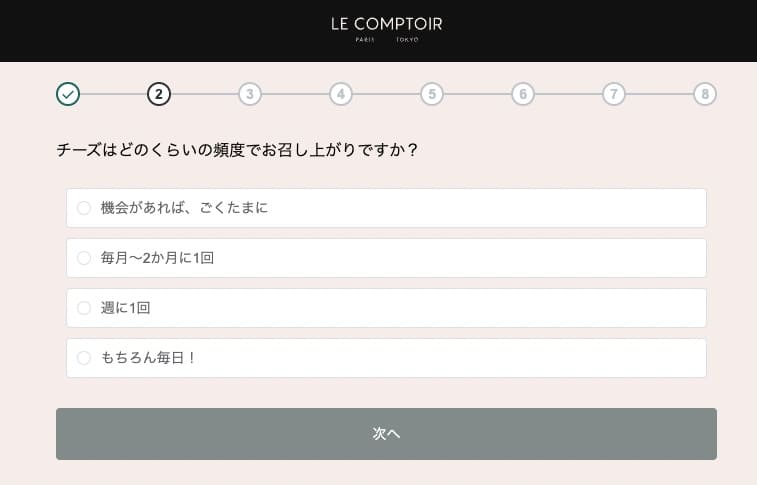757x485 pixels.
Task: Pick the もちろん毎日！ radio button
Action: [84, 358]
